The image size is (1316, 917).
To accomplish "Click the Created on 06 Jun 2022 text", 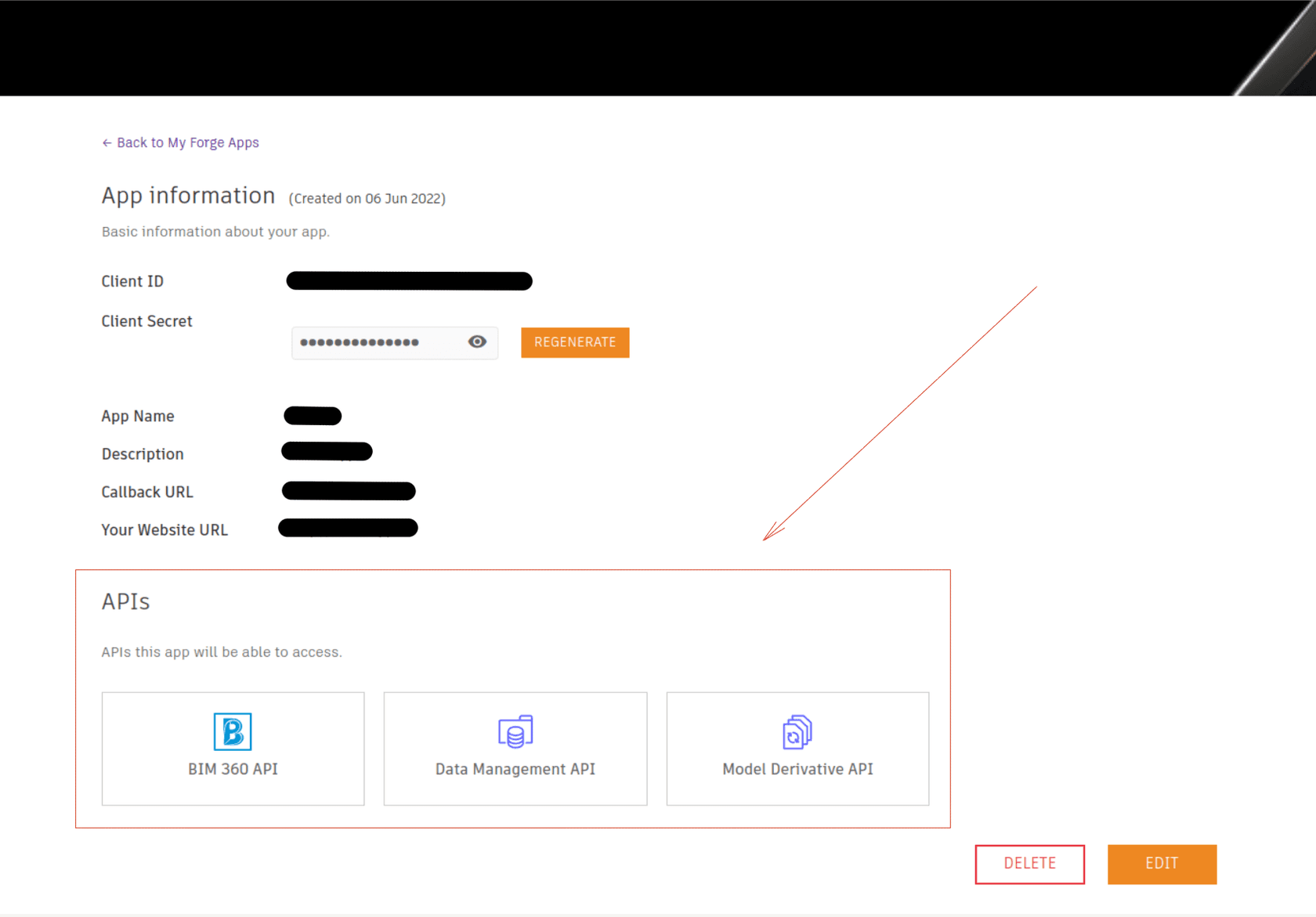I will click(x=367, y=199).
